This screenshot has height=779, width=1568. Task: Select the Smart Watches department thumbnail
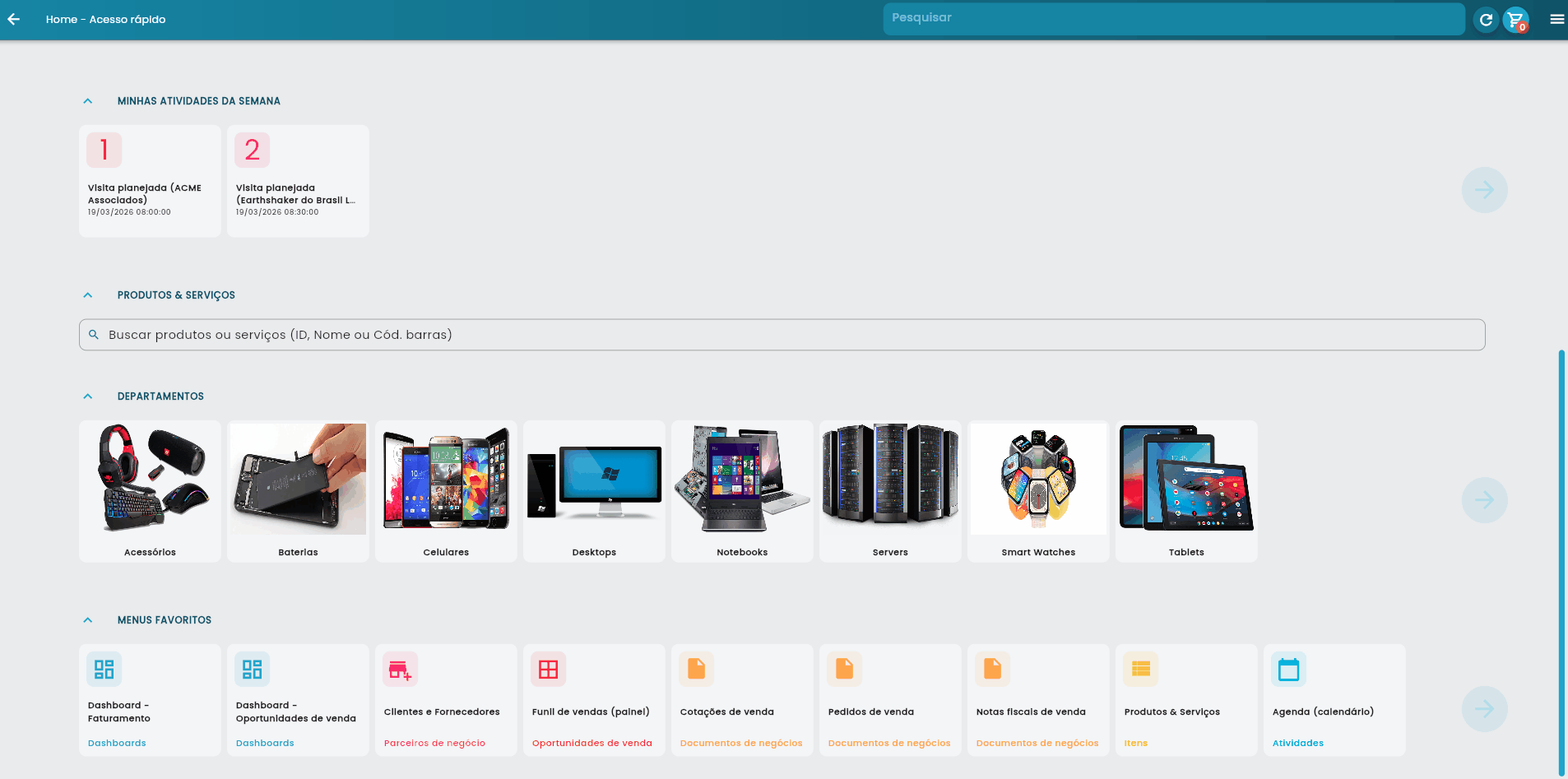pos(1038,480)
